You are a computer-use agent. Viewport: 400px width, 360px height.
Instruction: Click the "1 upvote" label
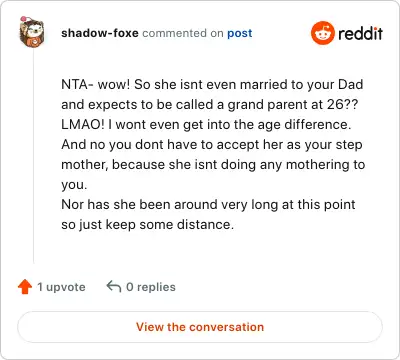point(61,287)
